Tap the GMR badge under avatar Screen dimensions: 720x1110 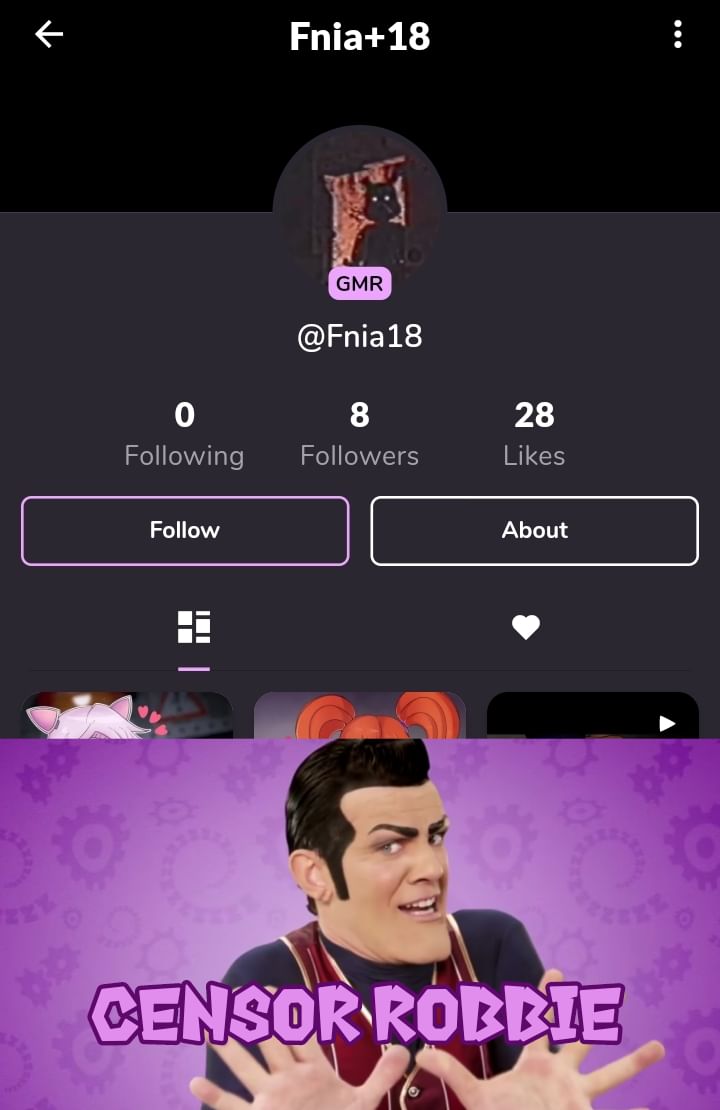click(360, 284)
